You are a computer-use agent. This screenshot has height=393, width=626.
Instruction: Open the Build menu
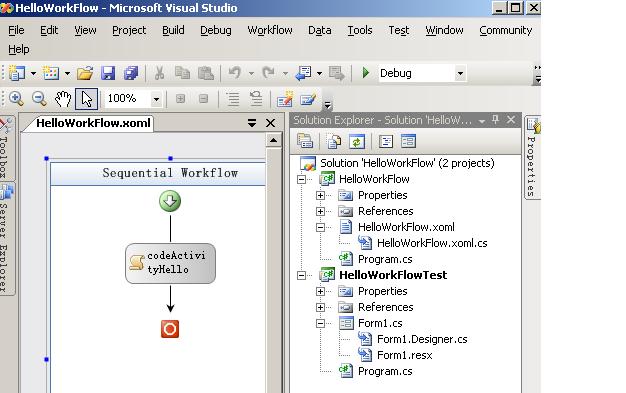click(173, 30)
